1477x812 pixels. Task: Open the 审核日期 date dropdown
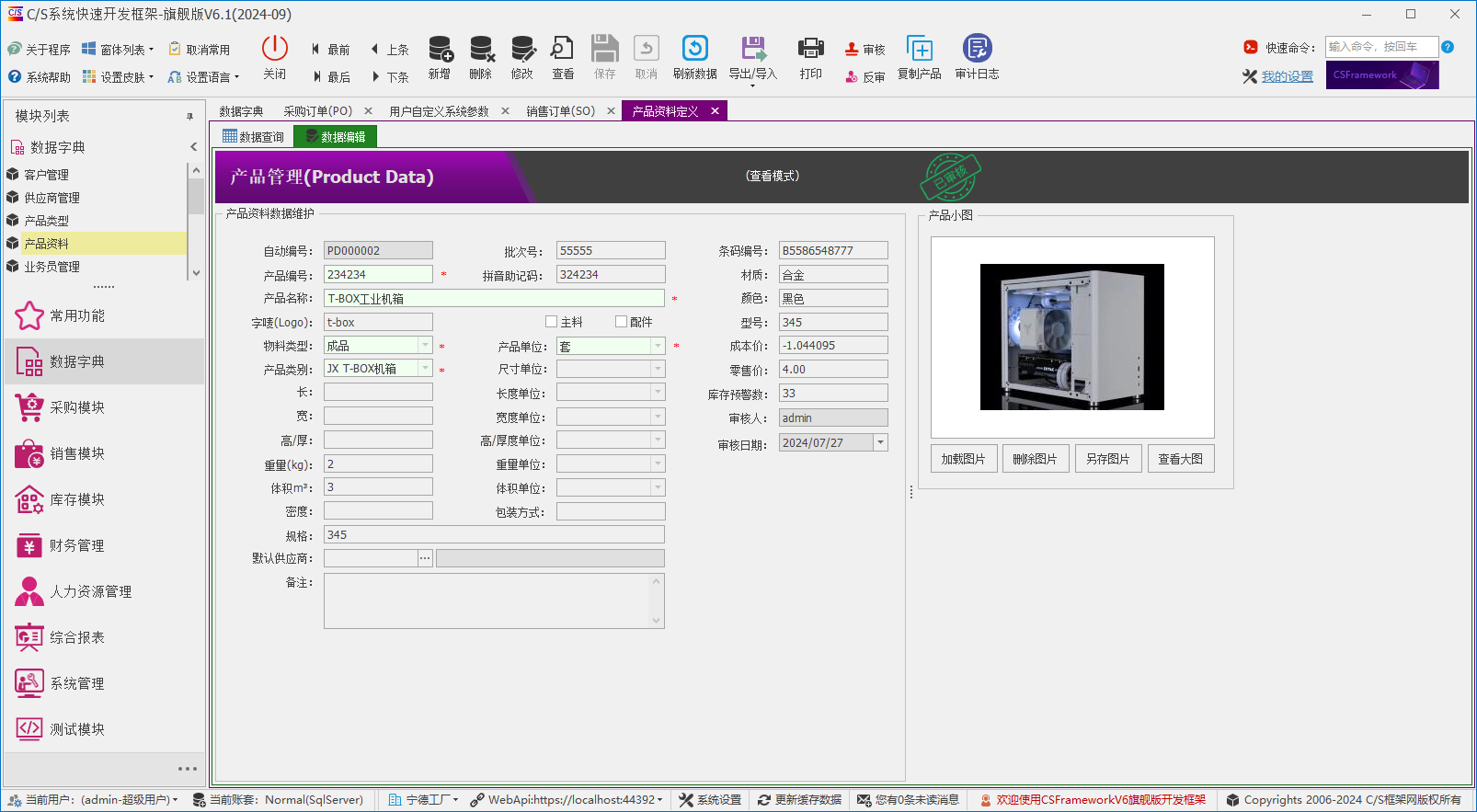point(880,442)
